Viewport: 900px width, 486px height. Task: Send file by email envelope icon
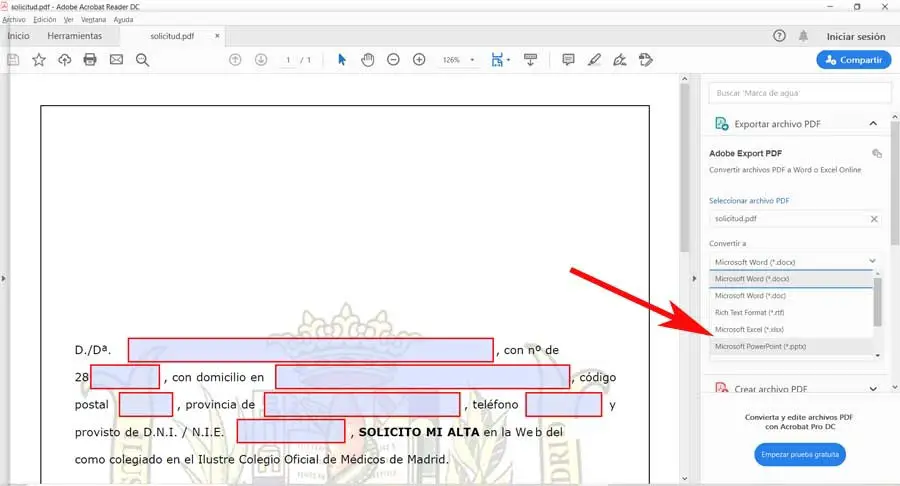(x=117, y=60)
